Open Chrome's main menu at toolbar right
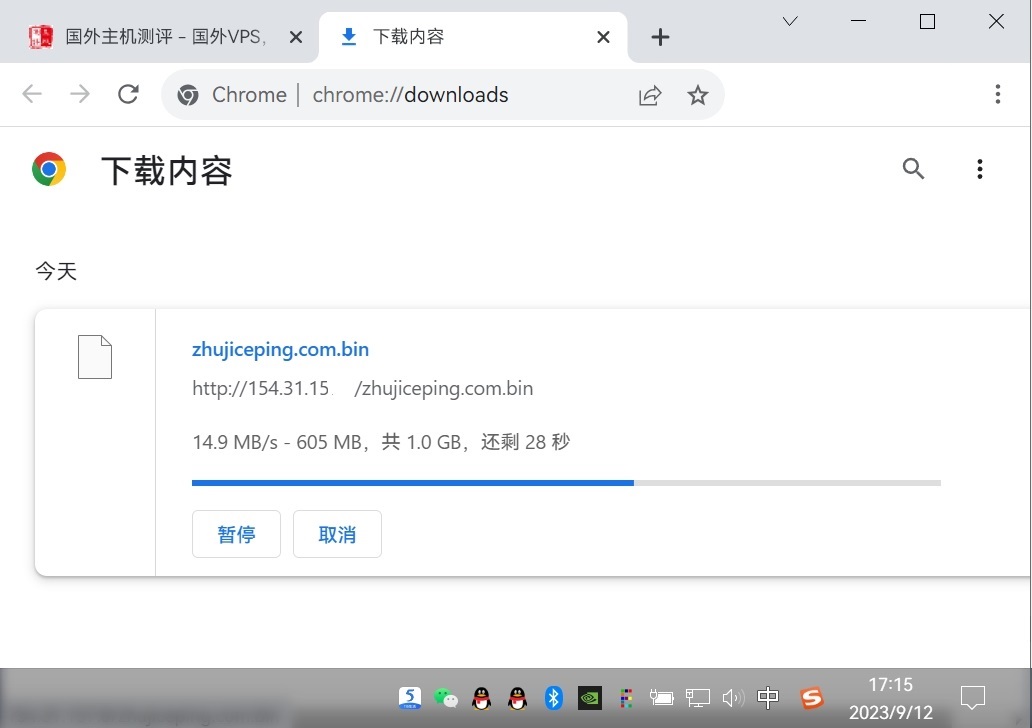The width and height of the screenshot is (1032, 728). click(x=997, y=95)
